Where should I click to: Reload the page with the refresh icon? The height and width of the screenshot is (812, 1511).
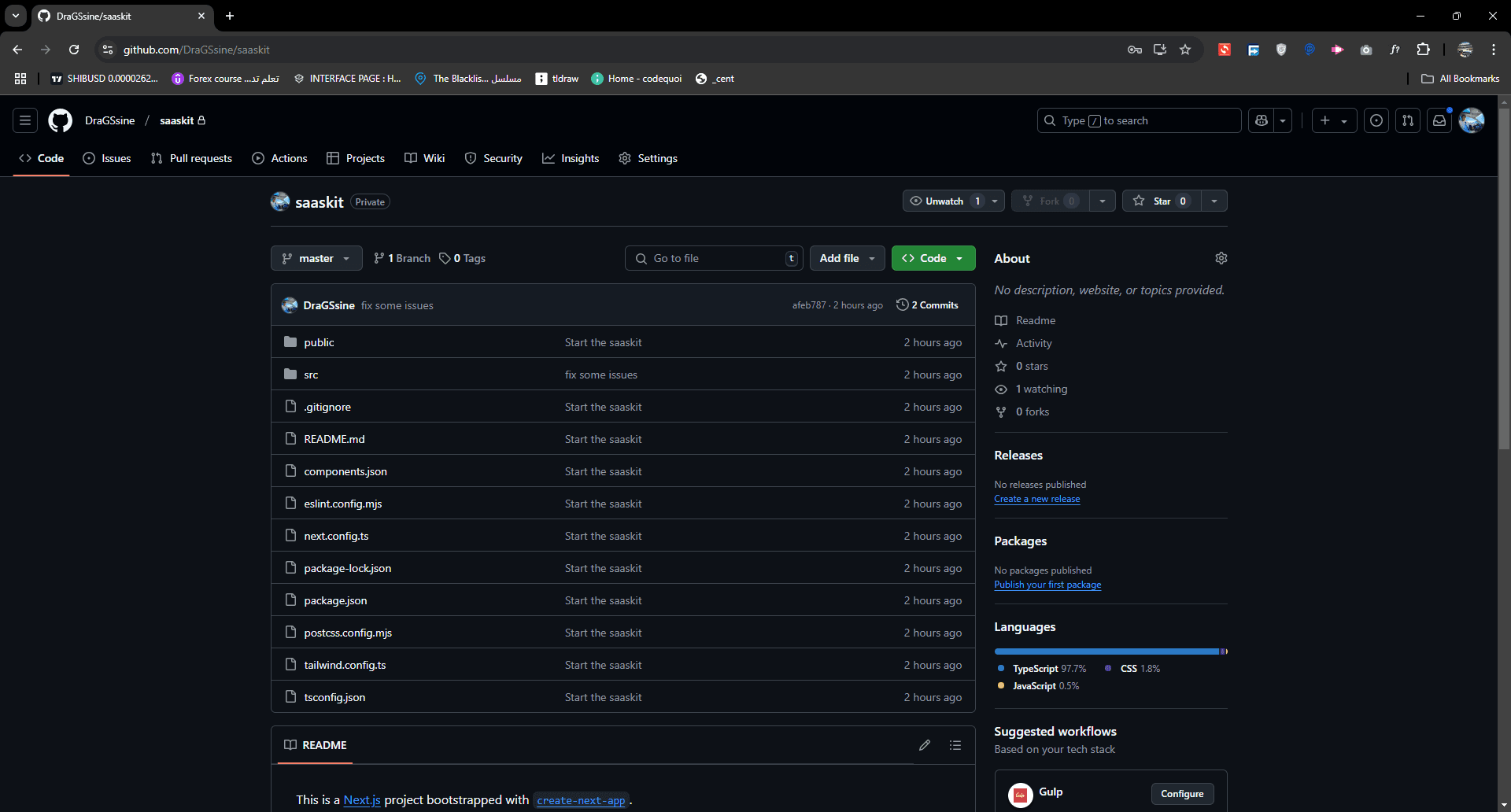74,50
